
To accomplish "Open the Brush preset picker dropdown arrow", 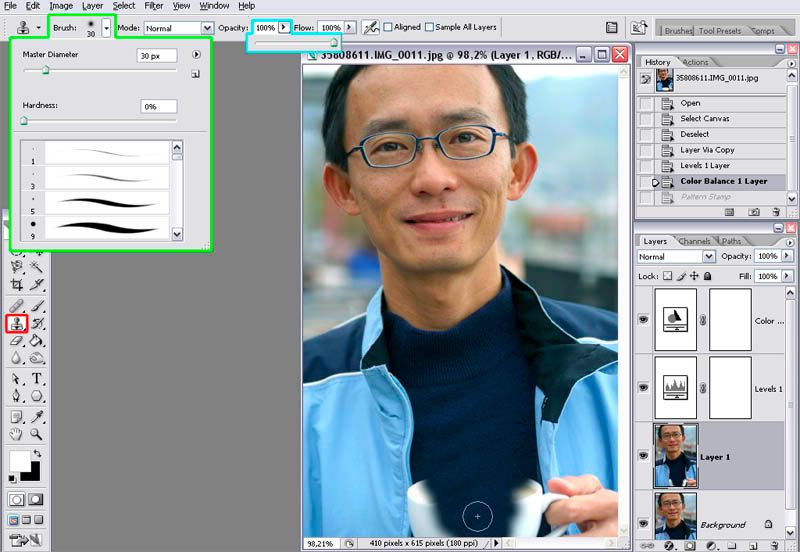I will tap(106, 28).
